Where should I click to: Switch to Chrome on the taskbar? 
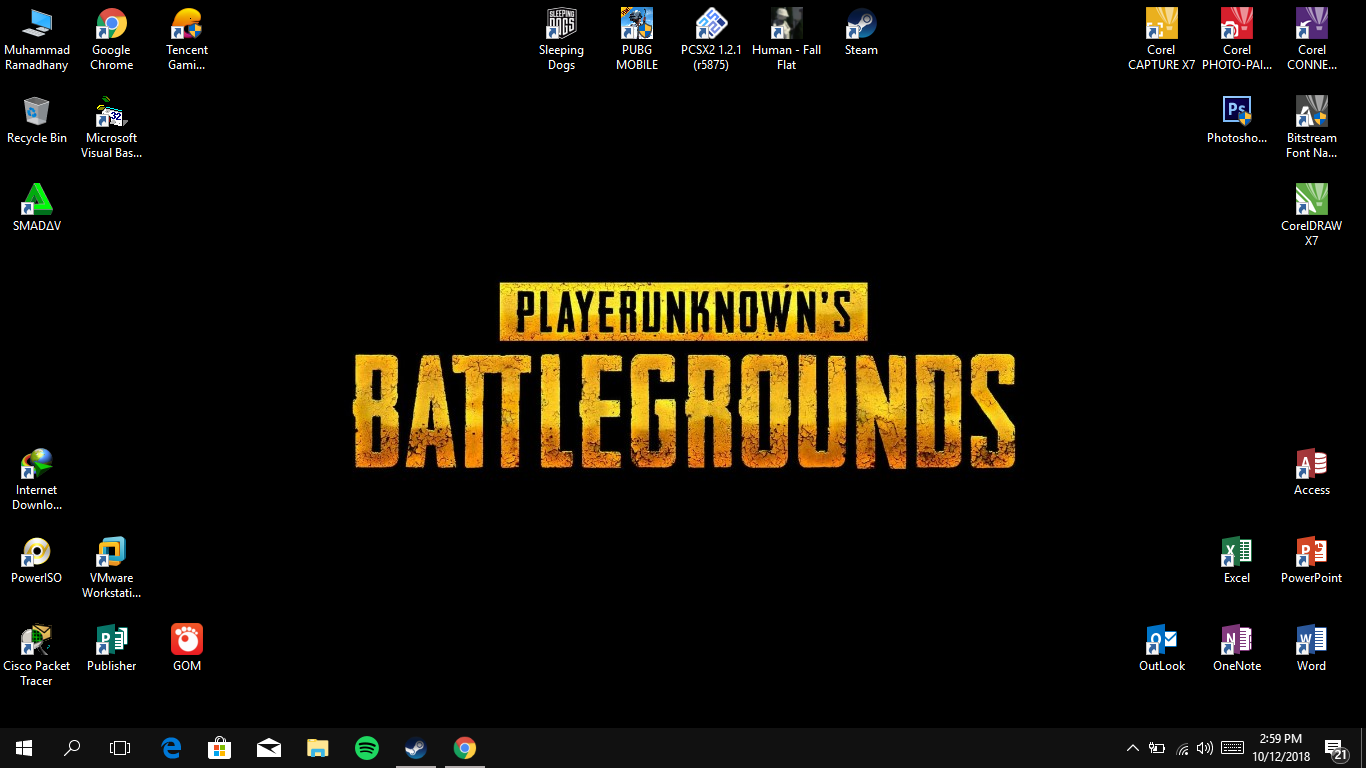coord(464,748)
